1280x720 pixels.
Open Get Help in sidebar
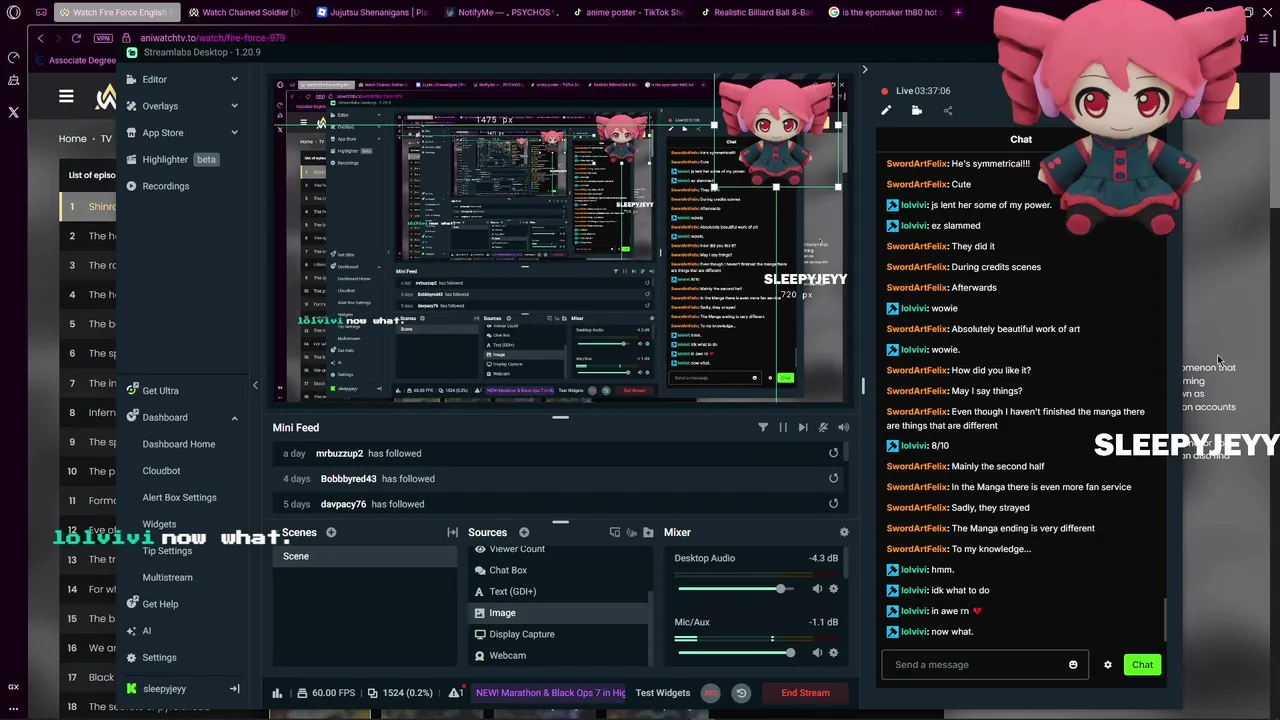pos(160,604)
